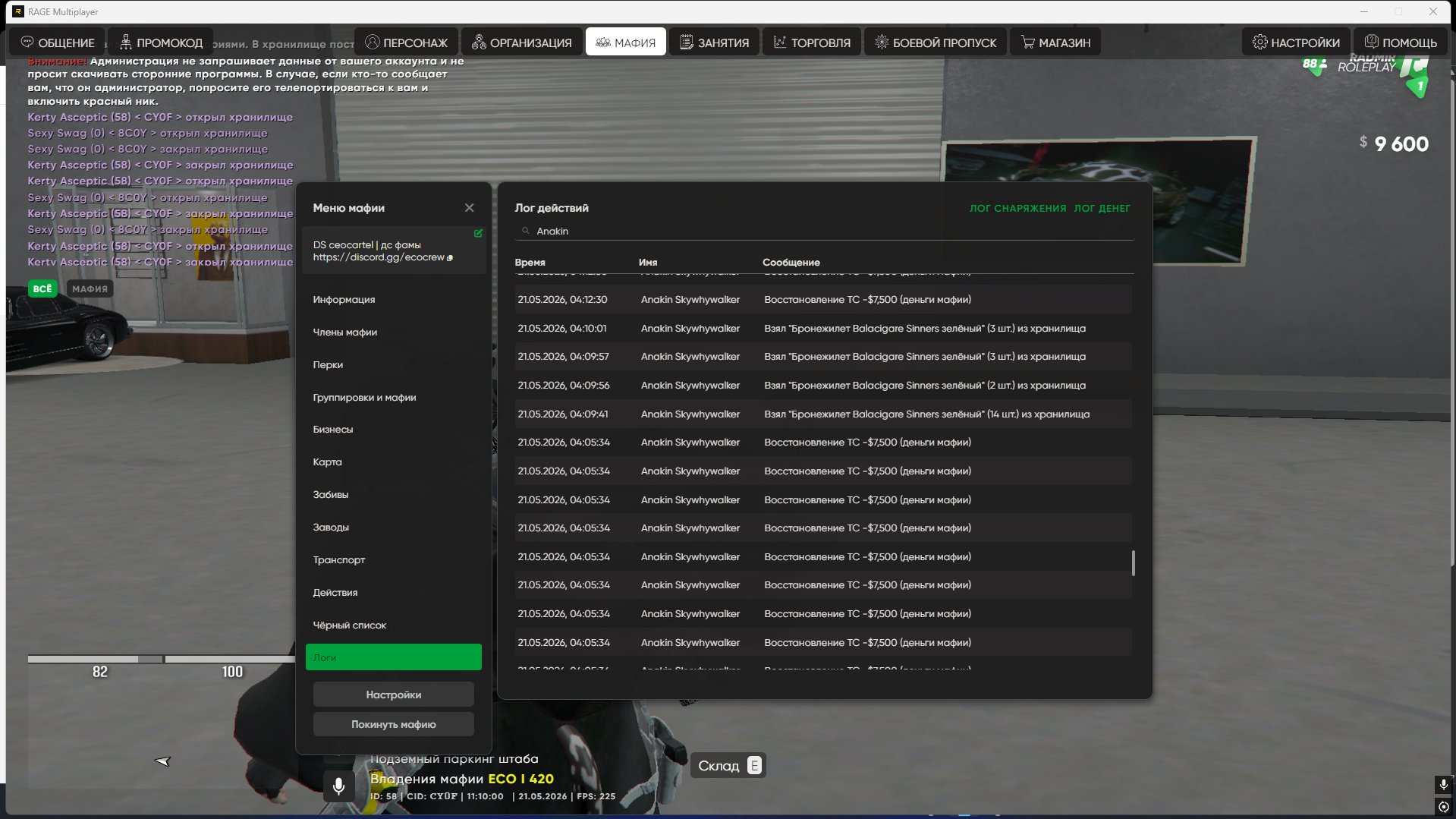Click the E key hint beside Склад

754,765
